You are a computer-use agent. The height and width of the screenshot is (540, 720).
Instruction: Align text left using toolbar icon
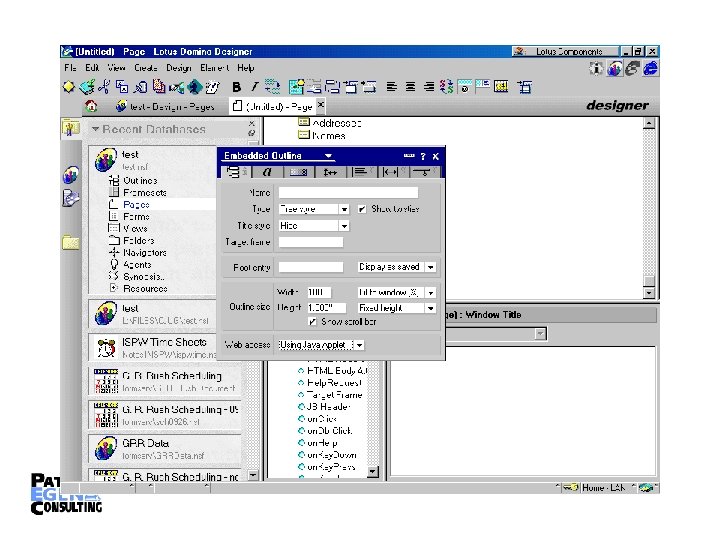click(392, 86)
